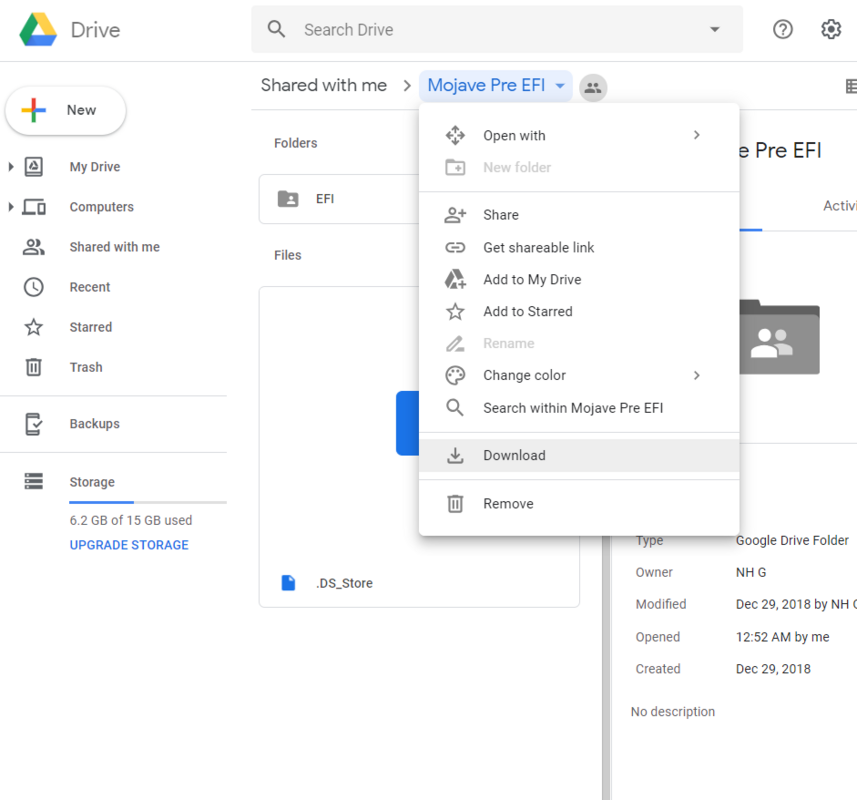This screenshot has width=857, height=800.
Task: Choose Download from the context menu
Action: click(514, 455)
